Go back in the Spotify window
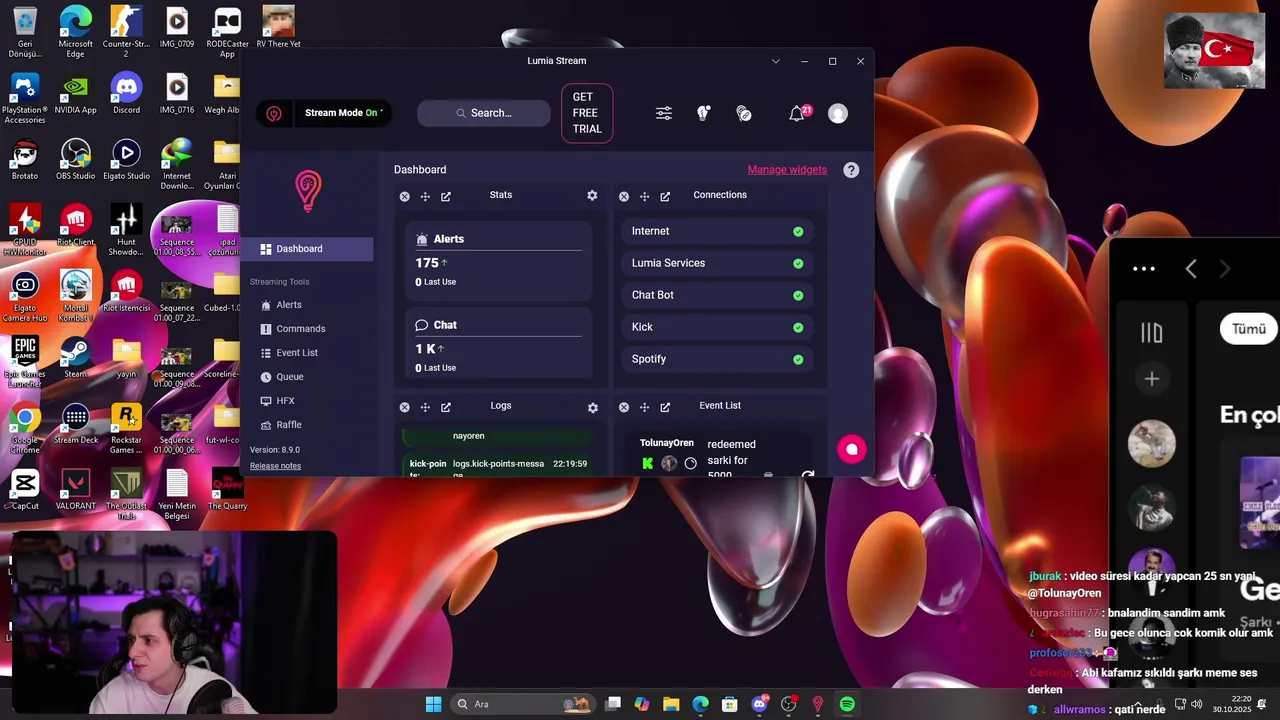Image resolution: width=1280 pixels, height=720 pixels. point(1191,268)
